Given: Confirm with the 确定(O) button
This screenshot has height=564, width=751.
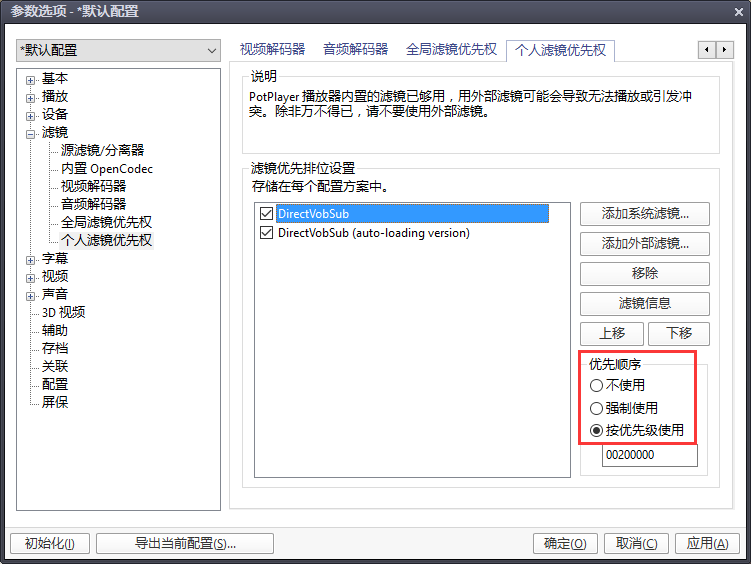Looking at the screenshot, I should tap(565, 544).
